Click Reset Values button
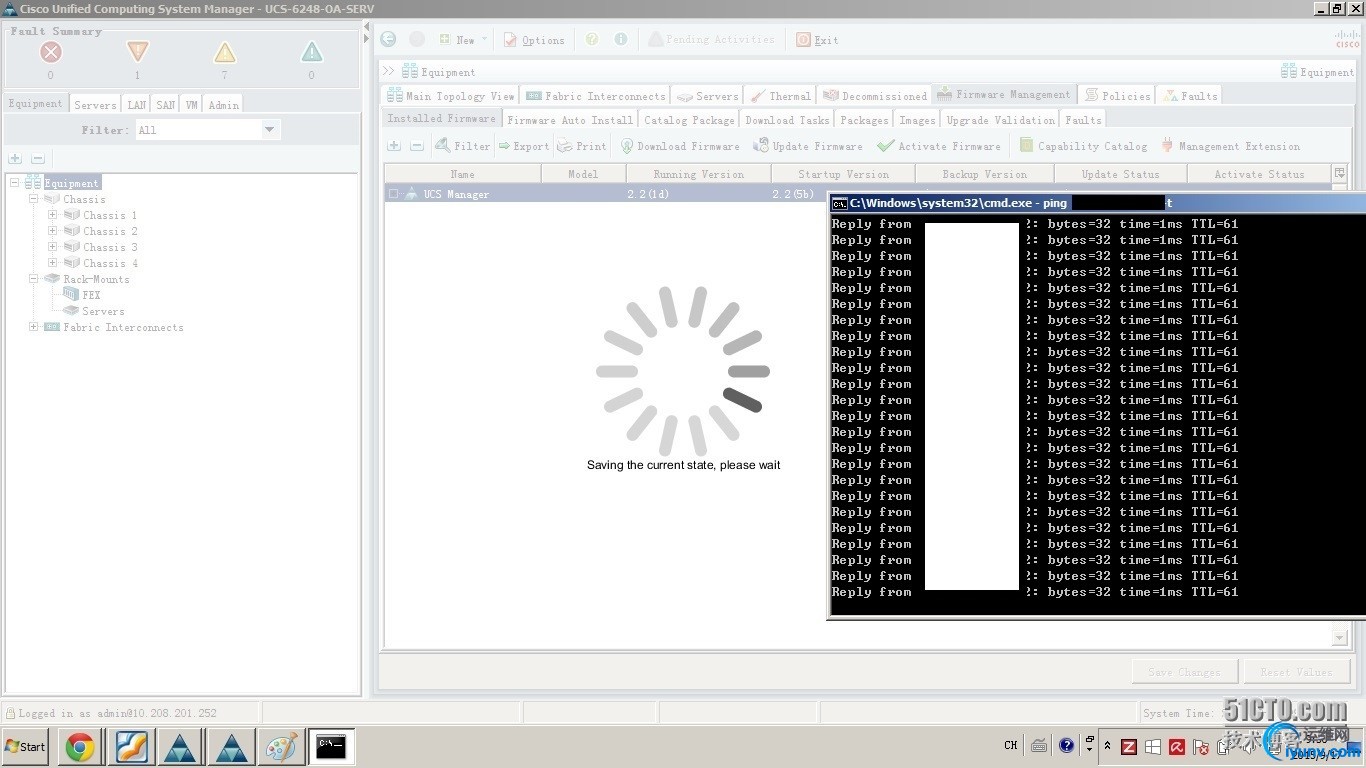1366x768 pixels. pos(1296,672)
